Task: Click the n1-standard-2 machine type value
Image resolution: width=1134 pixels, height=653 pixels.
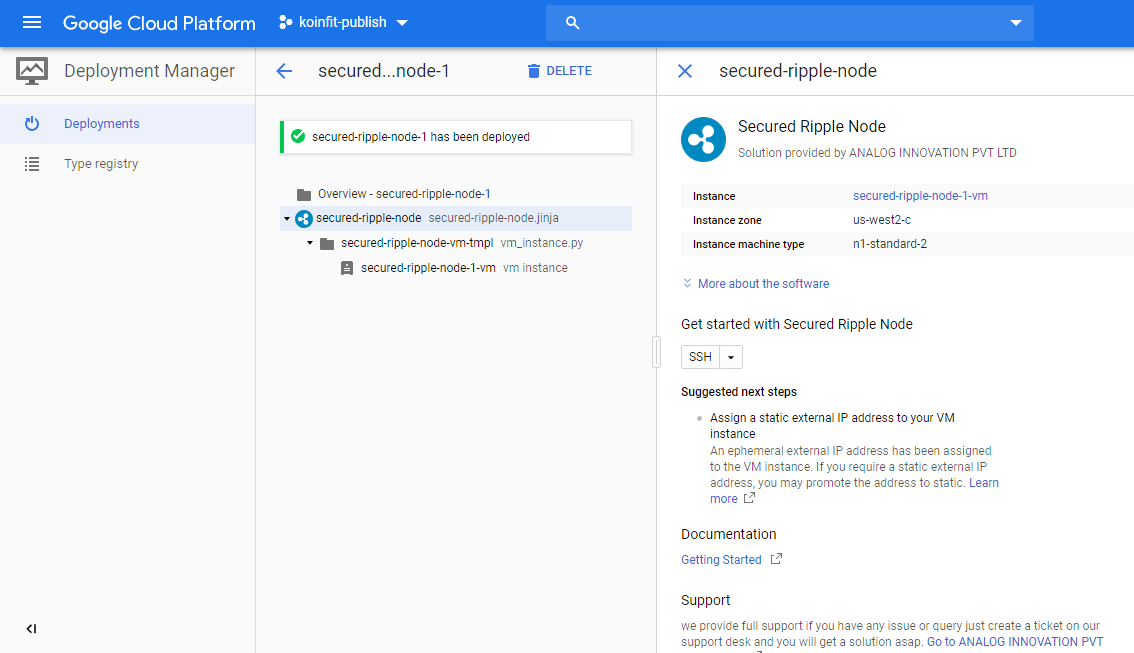Action: 890,244
